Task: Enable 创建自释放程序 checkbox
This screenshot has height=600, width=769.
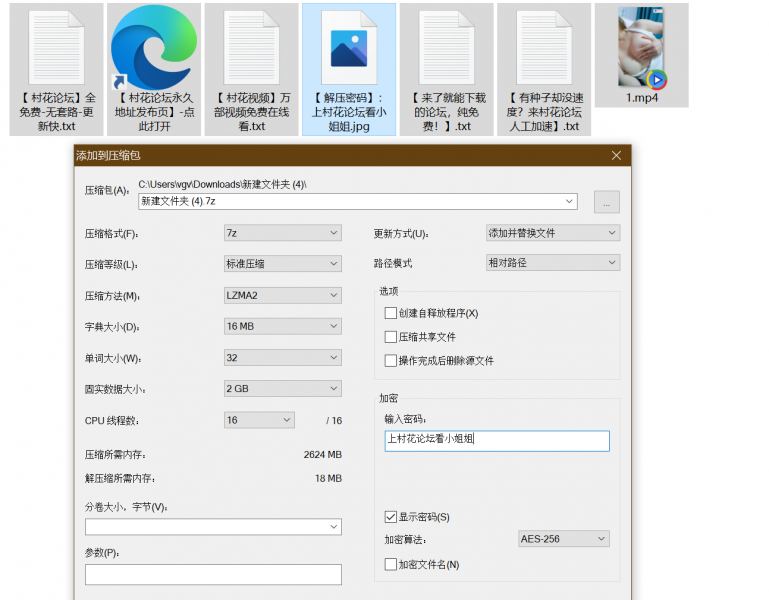Action: 391,313
